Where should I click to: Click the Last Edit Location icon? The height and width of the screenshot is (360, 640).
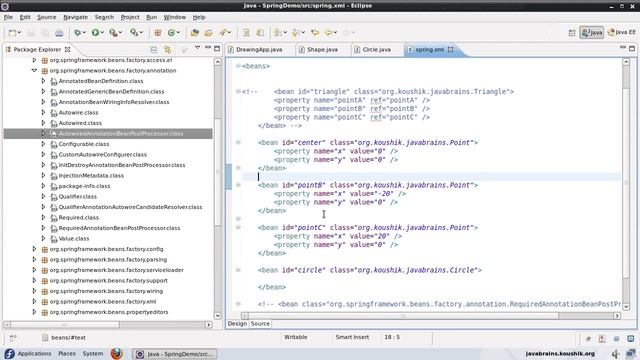(x=315, y=33)
